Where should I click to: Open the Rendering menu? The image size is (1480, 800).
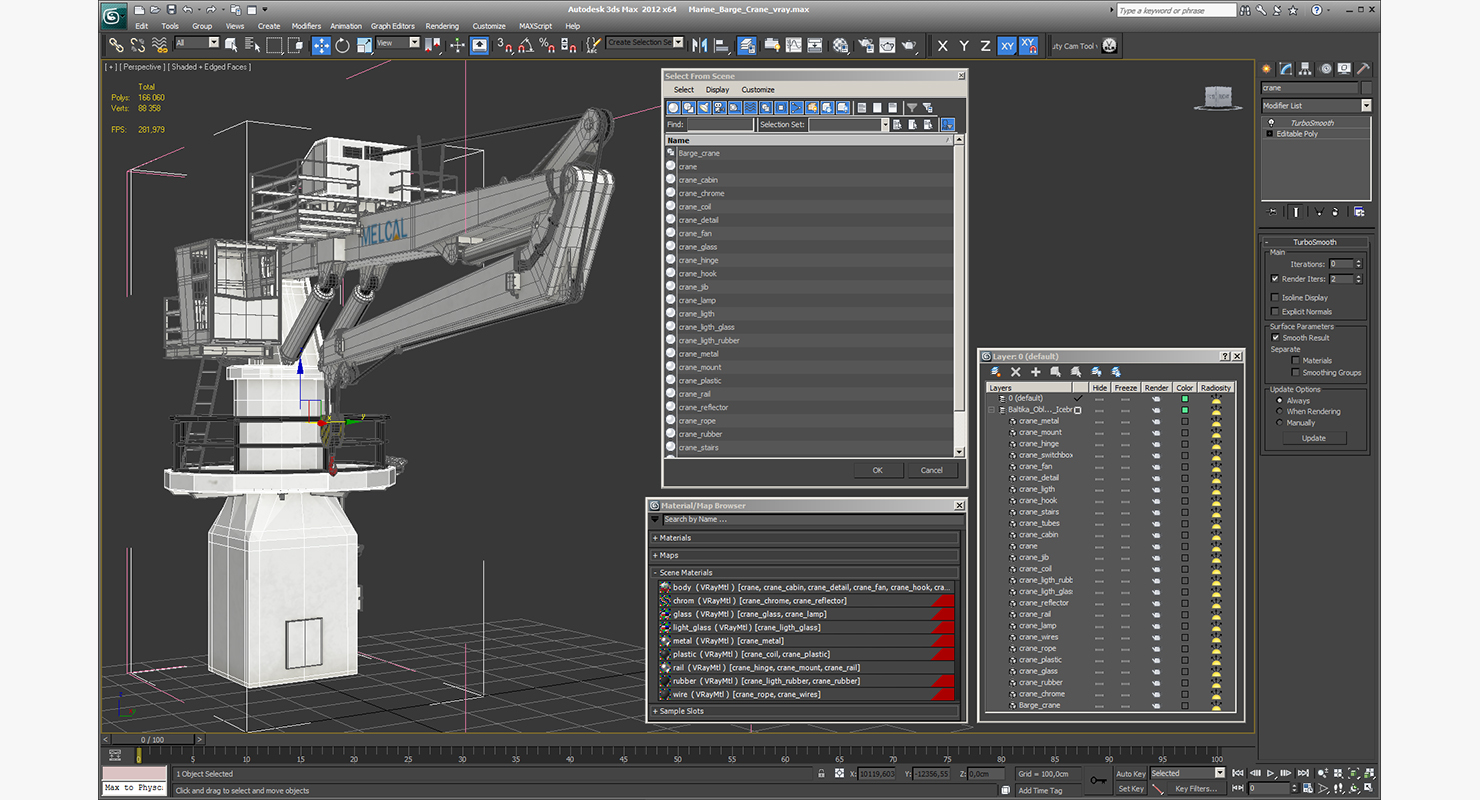tap(442, 26)
